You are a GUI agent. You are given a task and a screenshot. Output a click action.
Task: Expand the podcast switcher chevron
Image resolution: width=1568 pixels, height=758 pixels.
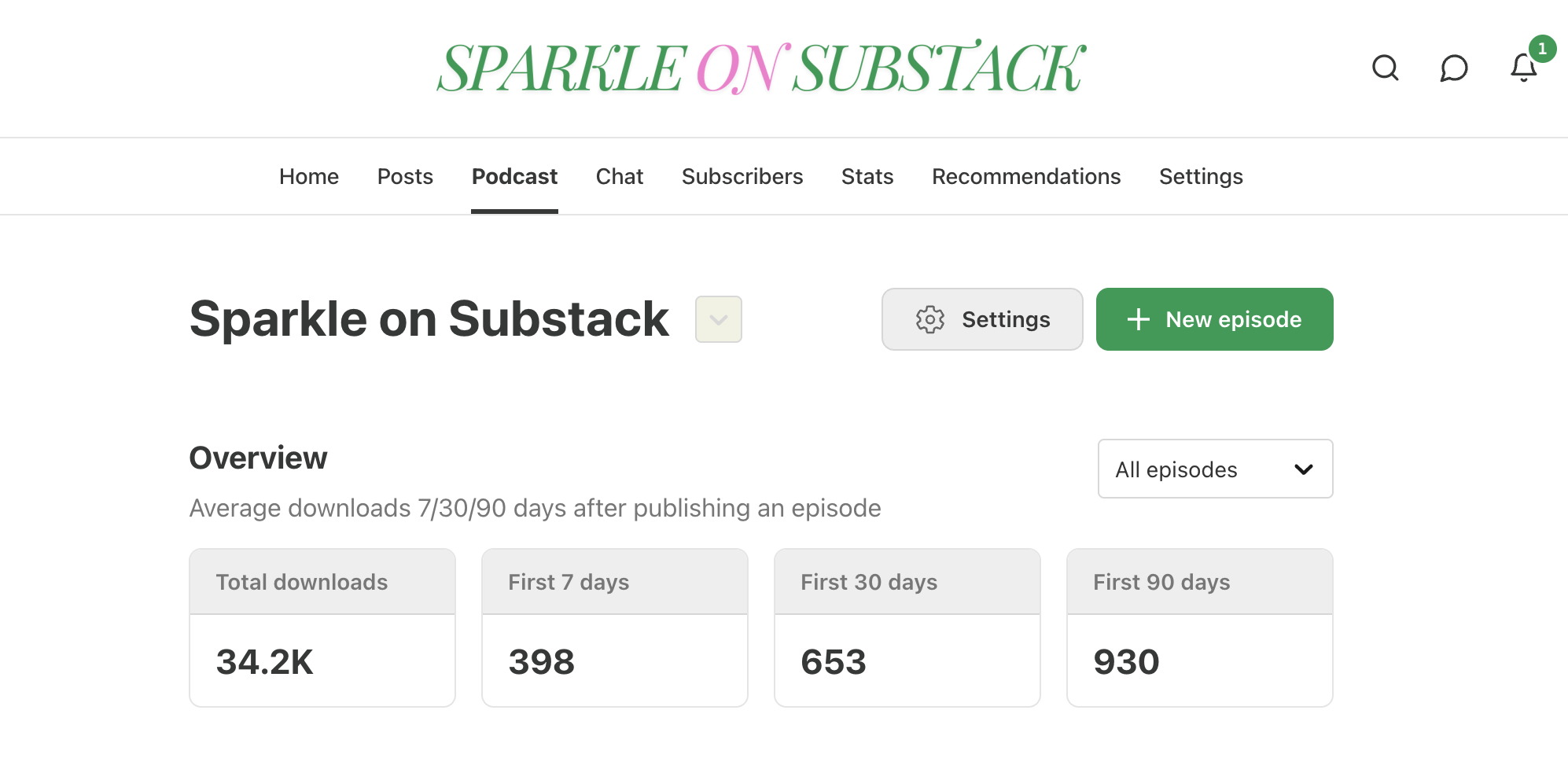(x=718, y=319)
